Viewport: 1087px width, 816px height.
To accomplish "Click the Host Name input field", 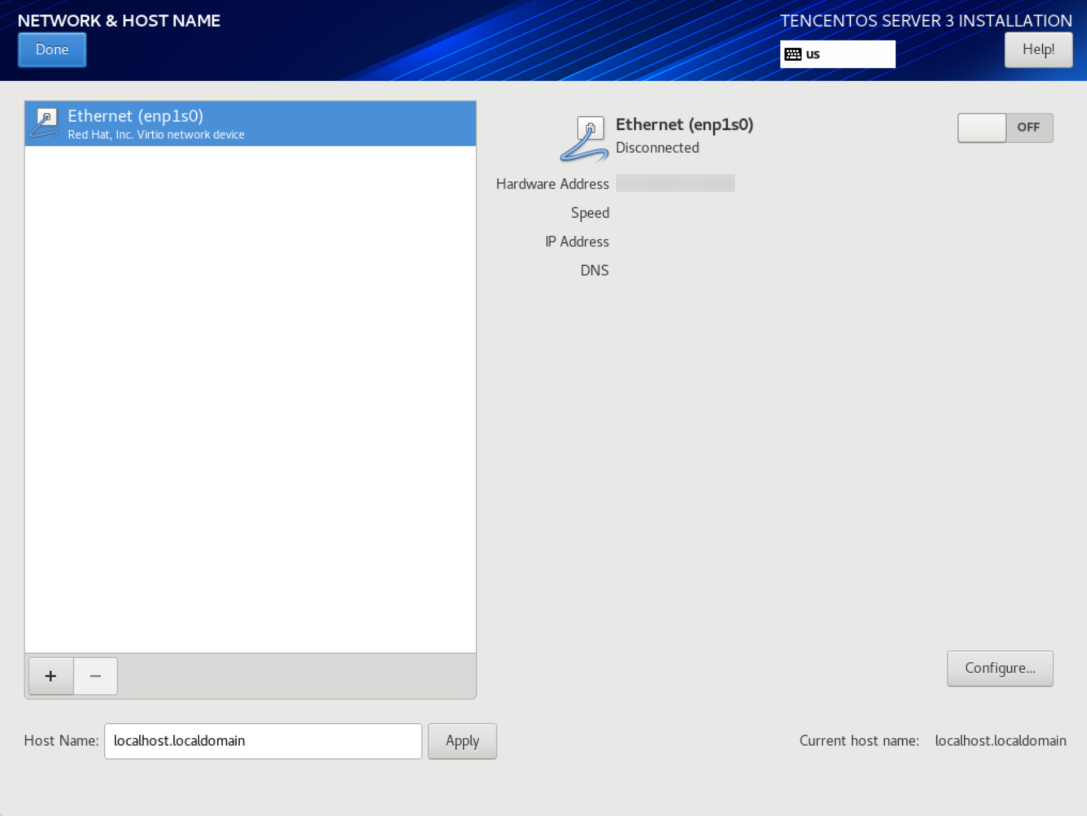I will (x=263, y=741).
